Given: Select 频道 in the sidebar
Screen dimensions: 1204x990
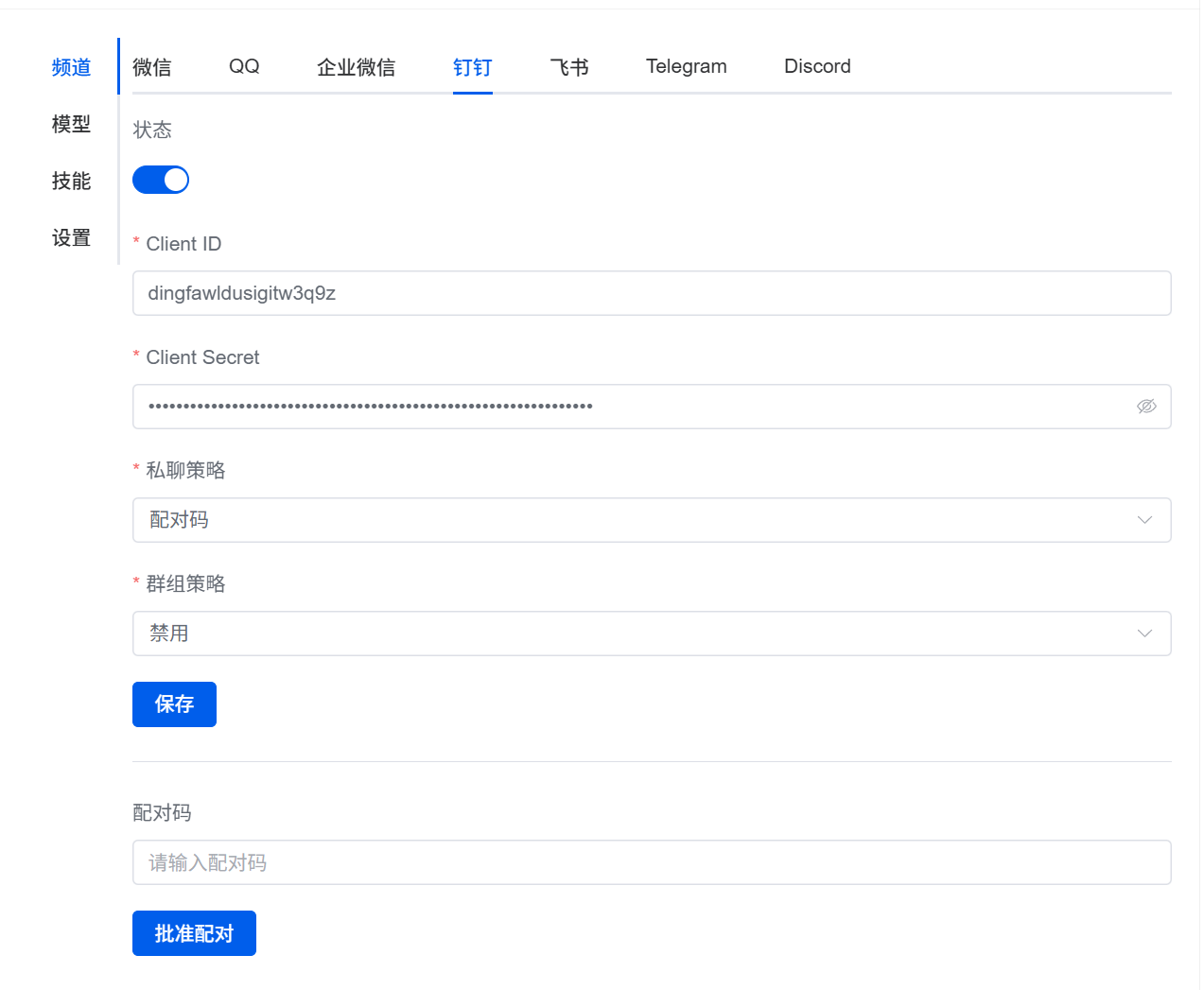Looking at the screenshot, I should (x=71, y=67).
